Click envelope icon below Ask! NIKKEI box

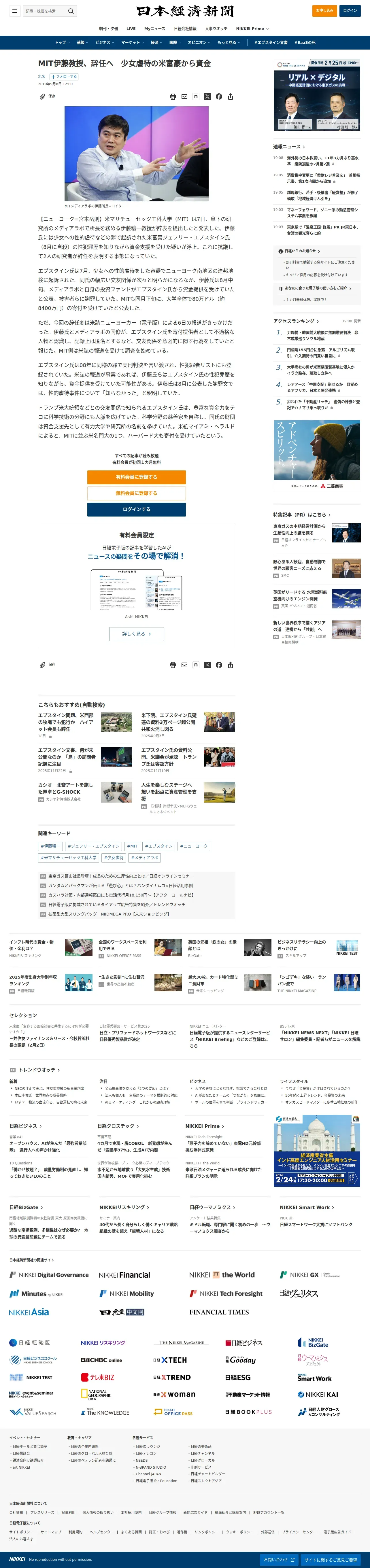tap(184, 665)
